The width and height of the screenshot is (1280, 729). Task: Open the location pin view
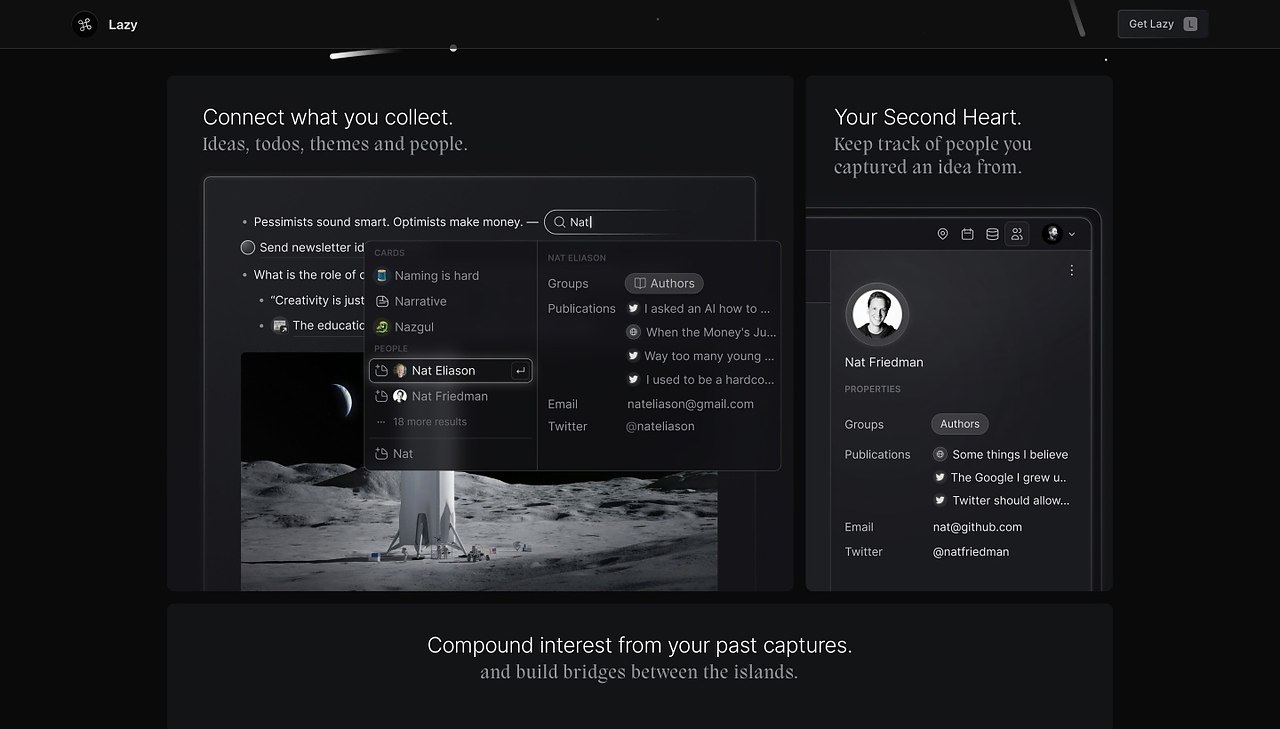pos(942,234)
